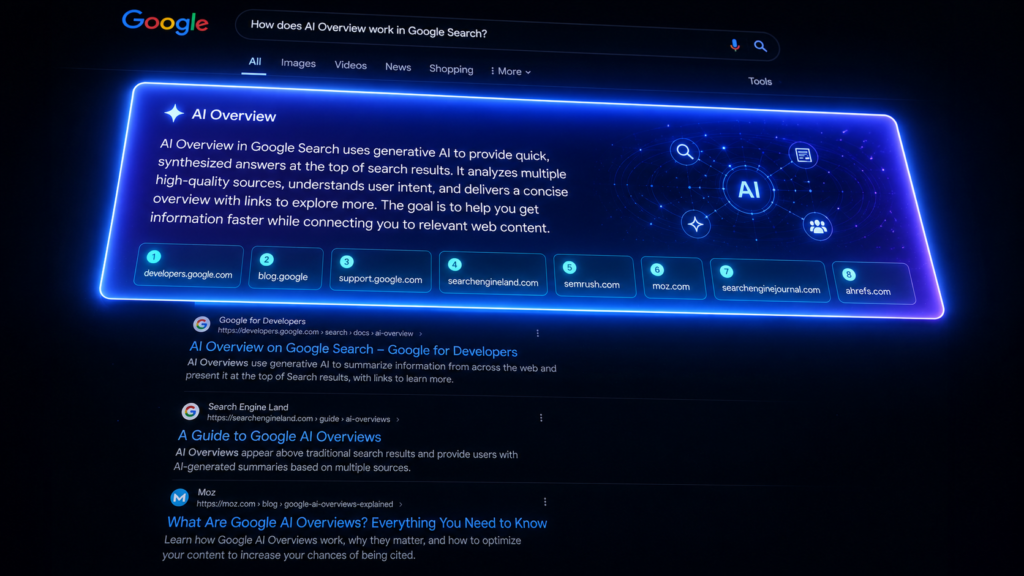Click the search lens node in AI graphic
Image resolution: width=1024 pixels, height=576 pixels.
click(684, 152)
